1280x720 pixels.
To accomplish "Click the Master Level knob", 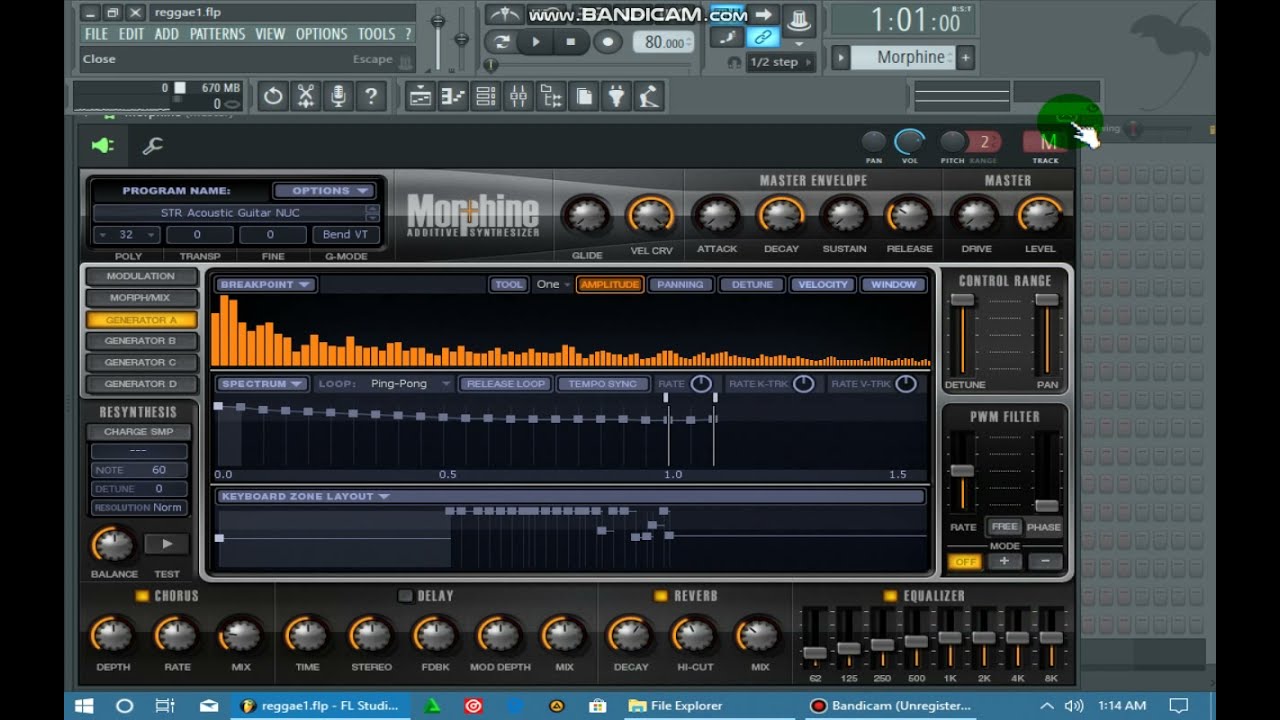I will point(1040,215).
